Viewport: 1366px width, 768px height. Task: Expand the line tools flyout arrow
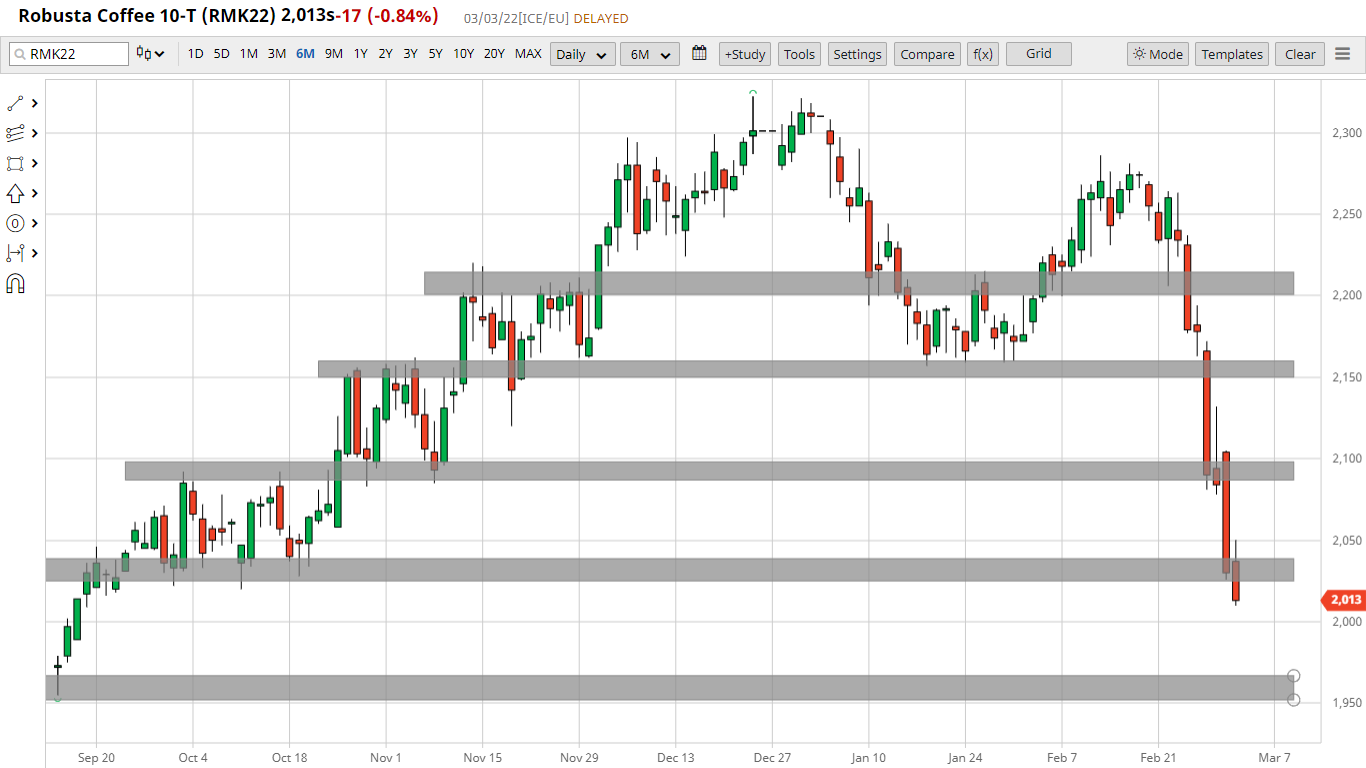click(x=35, y=103)
